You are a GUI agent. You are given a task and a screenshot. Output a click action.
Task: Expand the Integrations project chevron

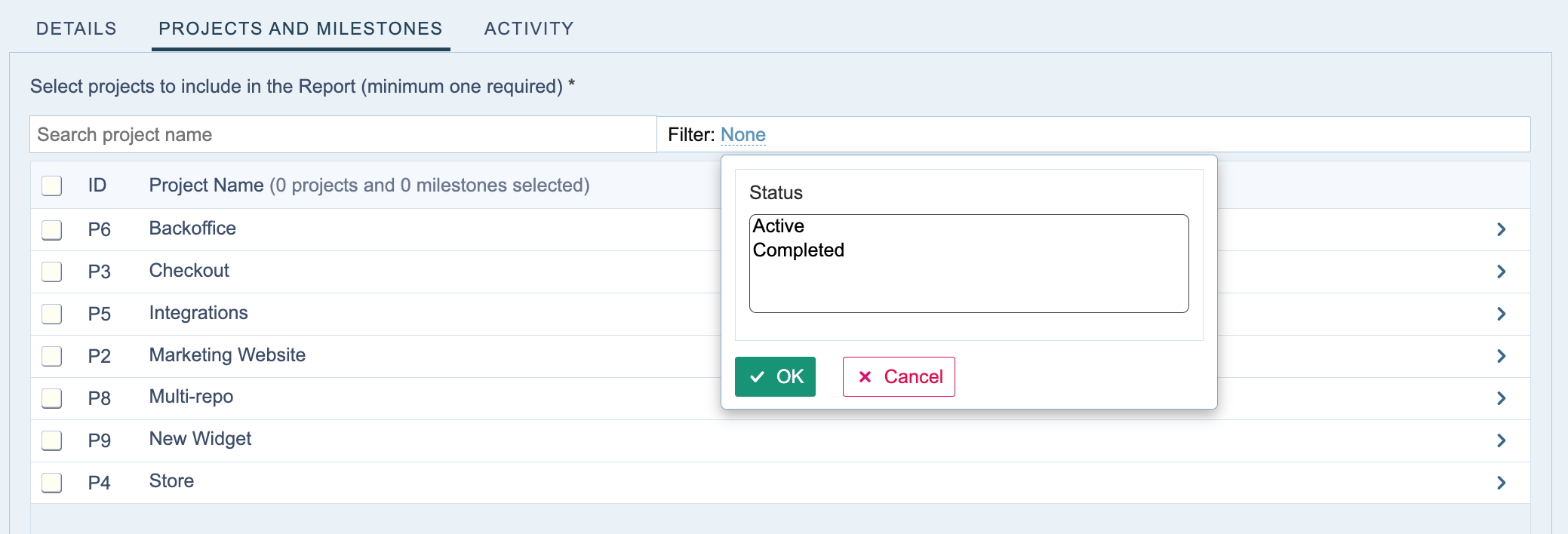coord(1501,314)
